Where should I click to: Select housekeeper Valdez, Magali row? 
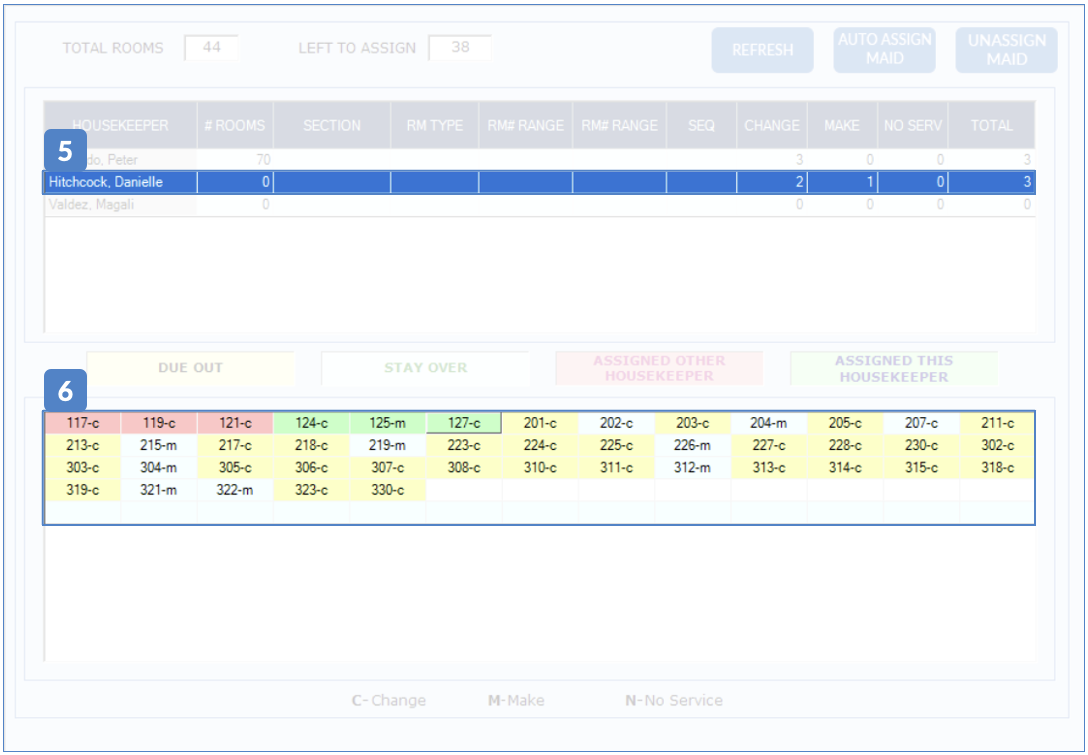[x=120, y=204]
